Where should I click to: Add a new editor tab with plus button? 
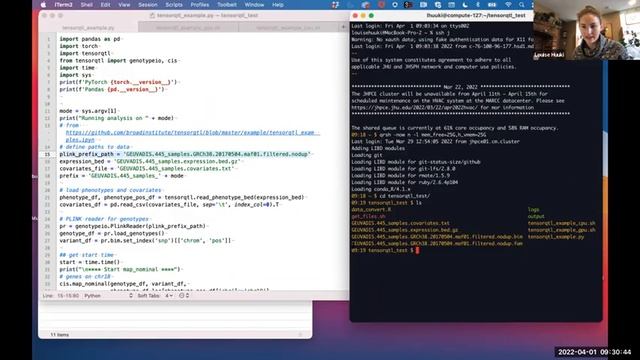tap(343, 27)
